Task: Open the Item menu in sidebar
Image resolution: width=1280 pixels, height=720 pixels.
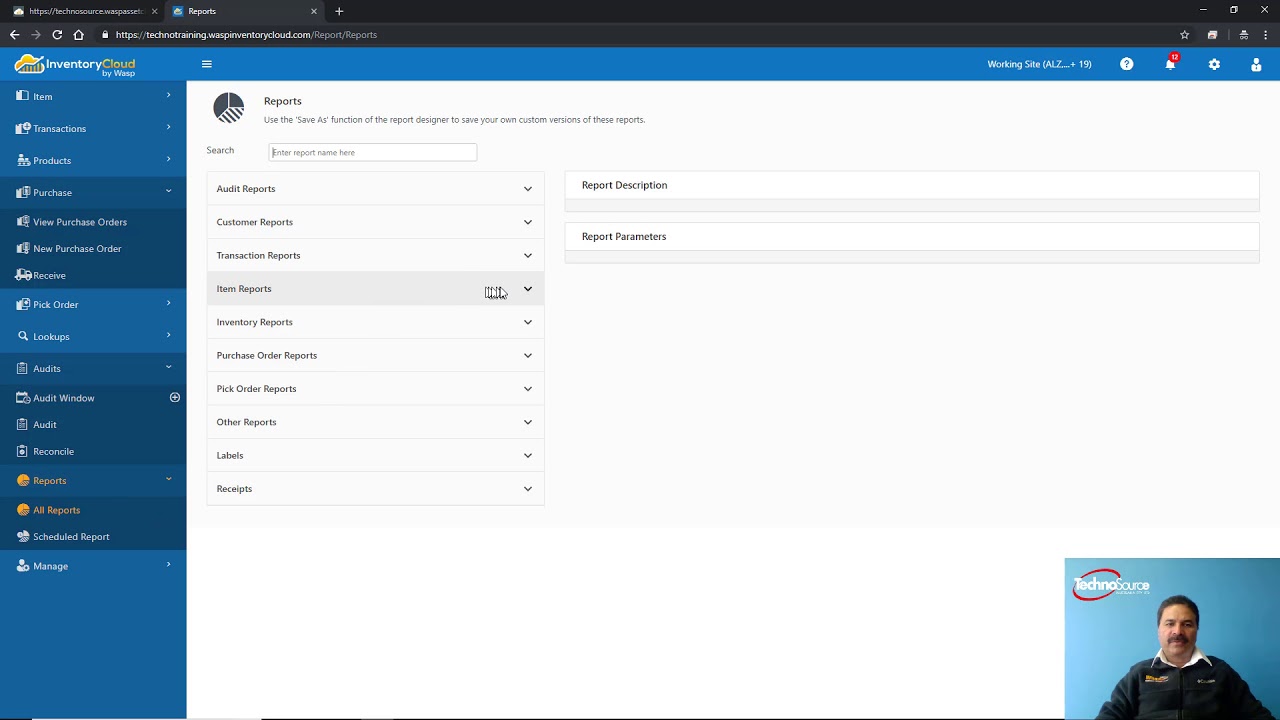Action: pyautogui.click(x=93, y=96)
